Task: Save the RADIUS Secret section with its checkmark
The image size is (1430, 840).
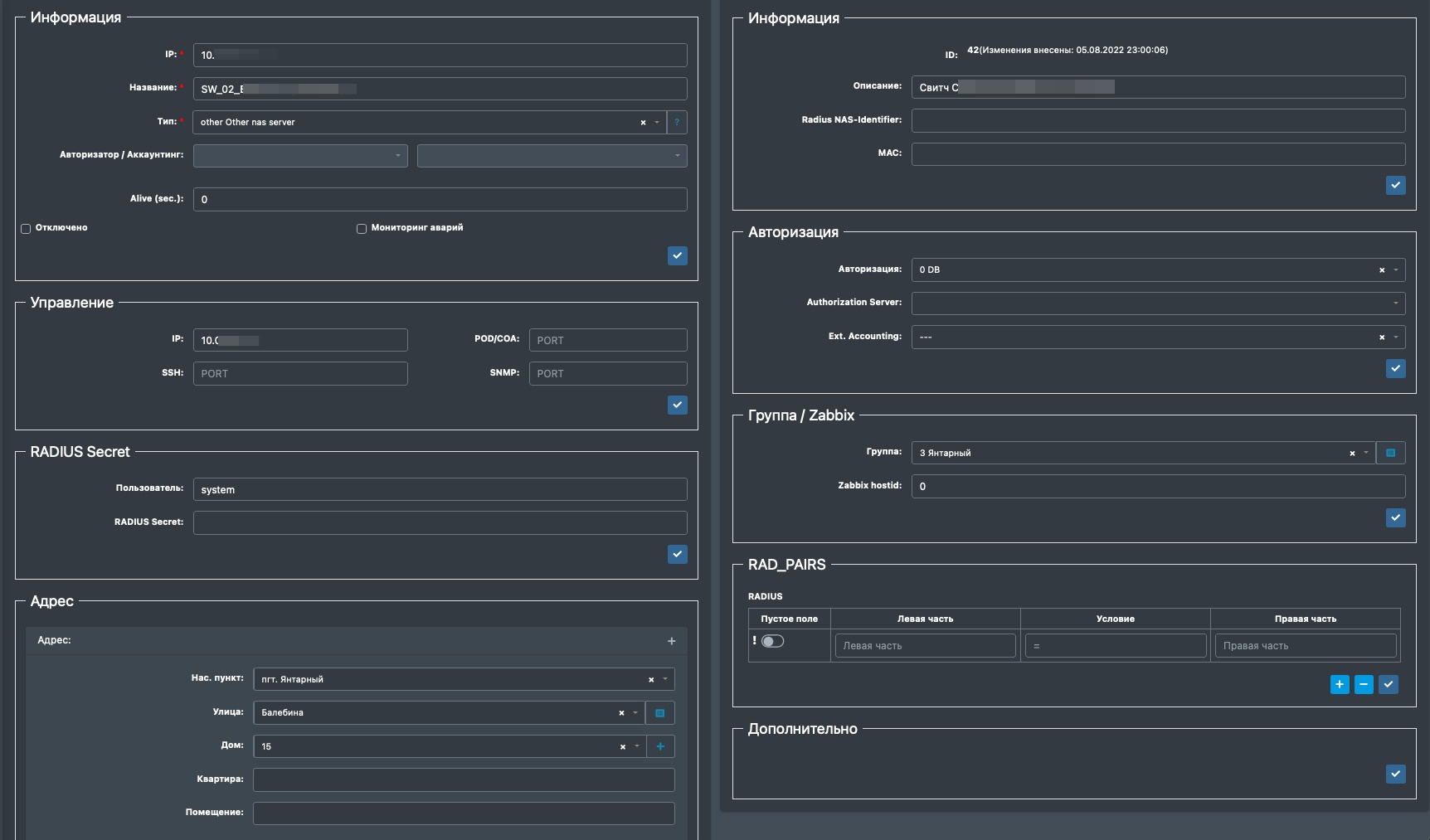Action: pos(678,554)
